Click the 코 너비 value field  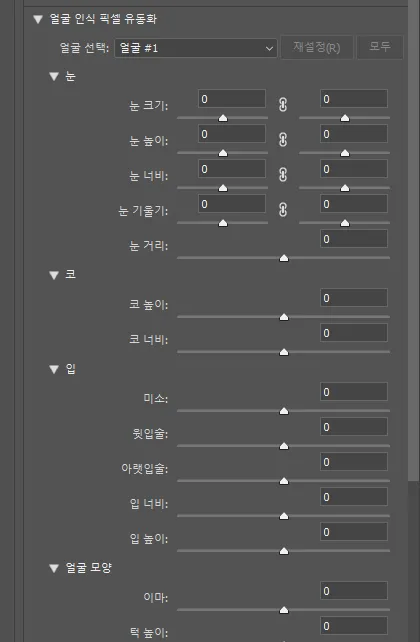point(354,333)
